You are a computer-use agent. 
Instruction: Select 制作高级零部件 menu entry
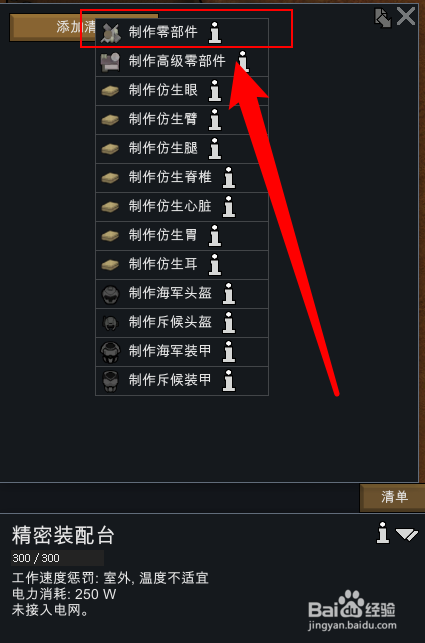tap(182, 62)
